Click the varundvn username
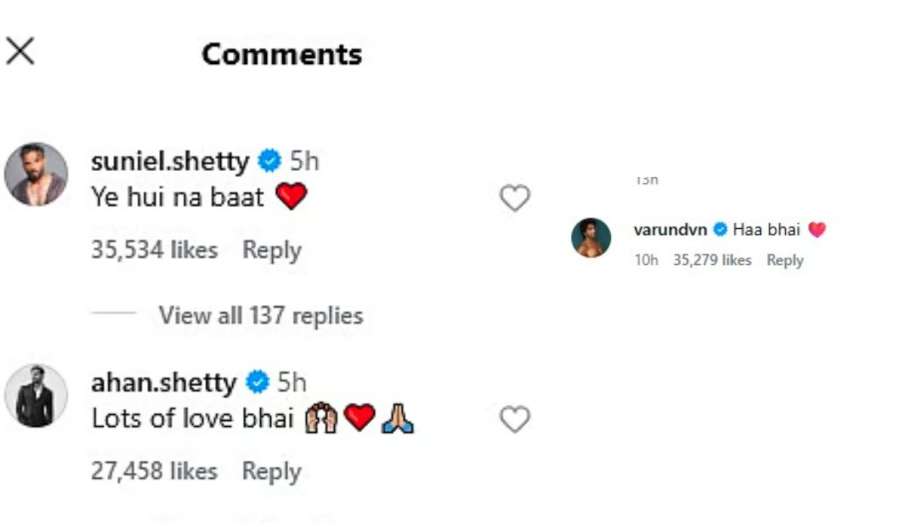The height and width of the screenshot is (527, 905). point(670,230)
